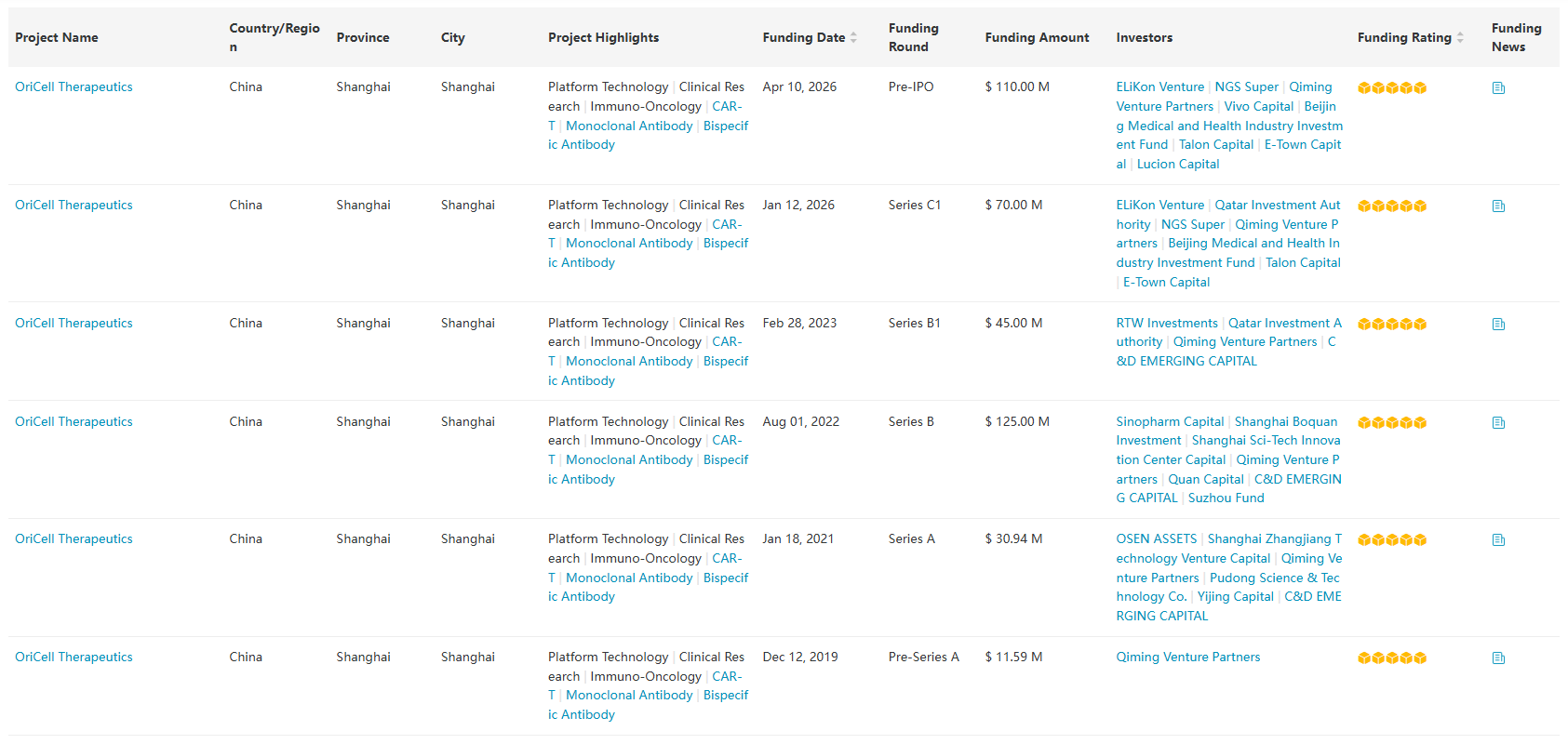Open the OSEN ASSETS investor link
The width and height of the screenshot is (1568, 744).
[x=1157, y=539]
